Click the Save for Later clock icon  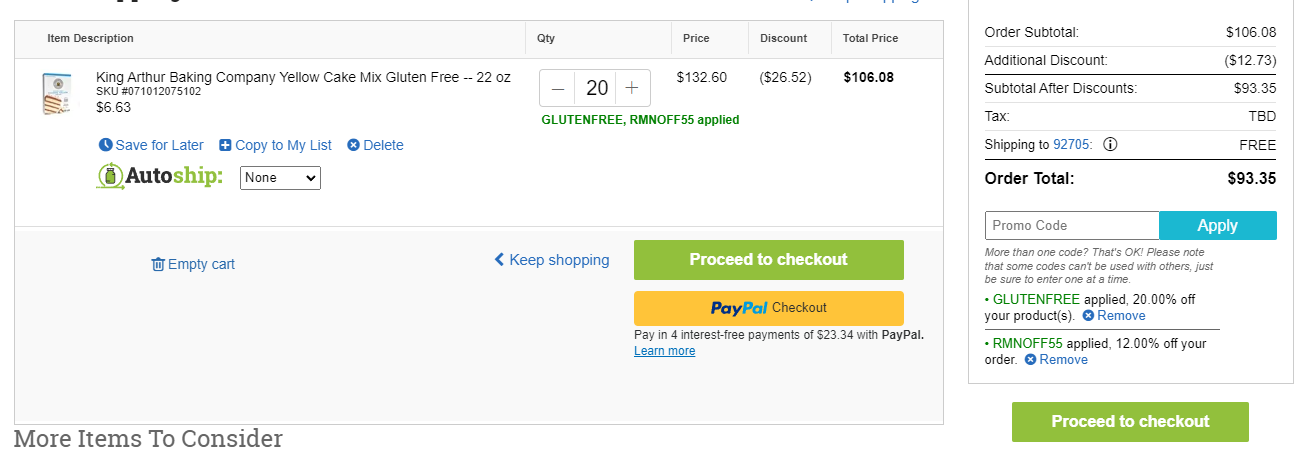pos(106,145)
